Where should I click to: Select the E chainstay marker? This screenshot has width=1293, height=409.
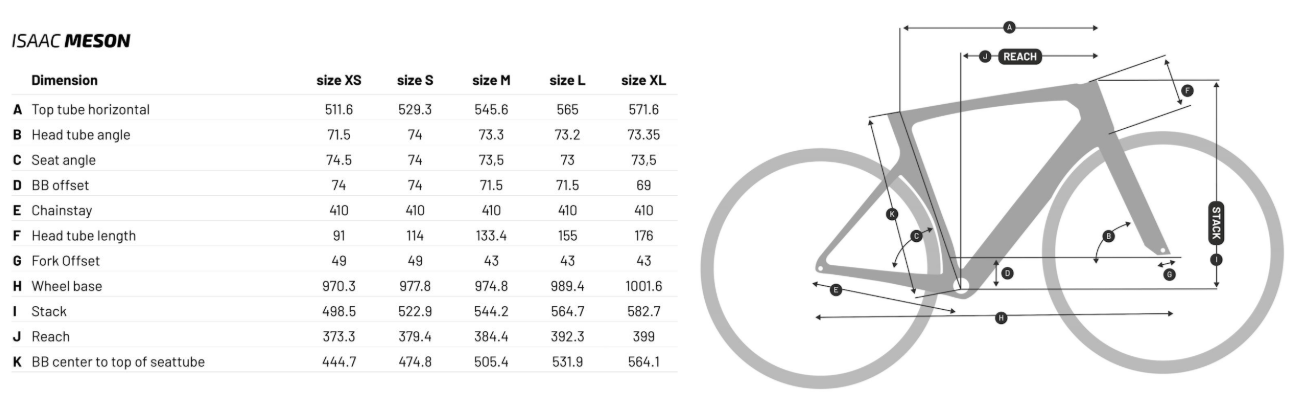point(836,290)
